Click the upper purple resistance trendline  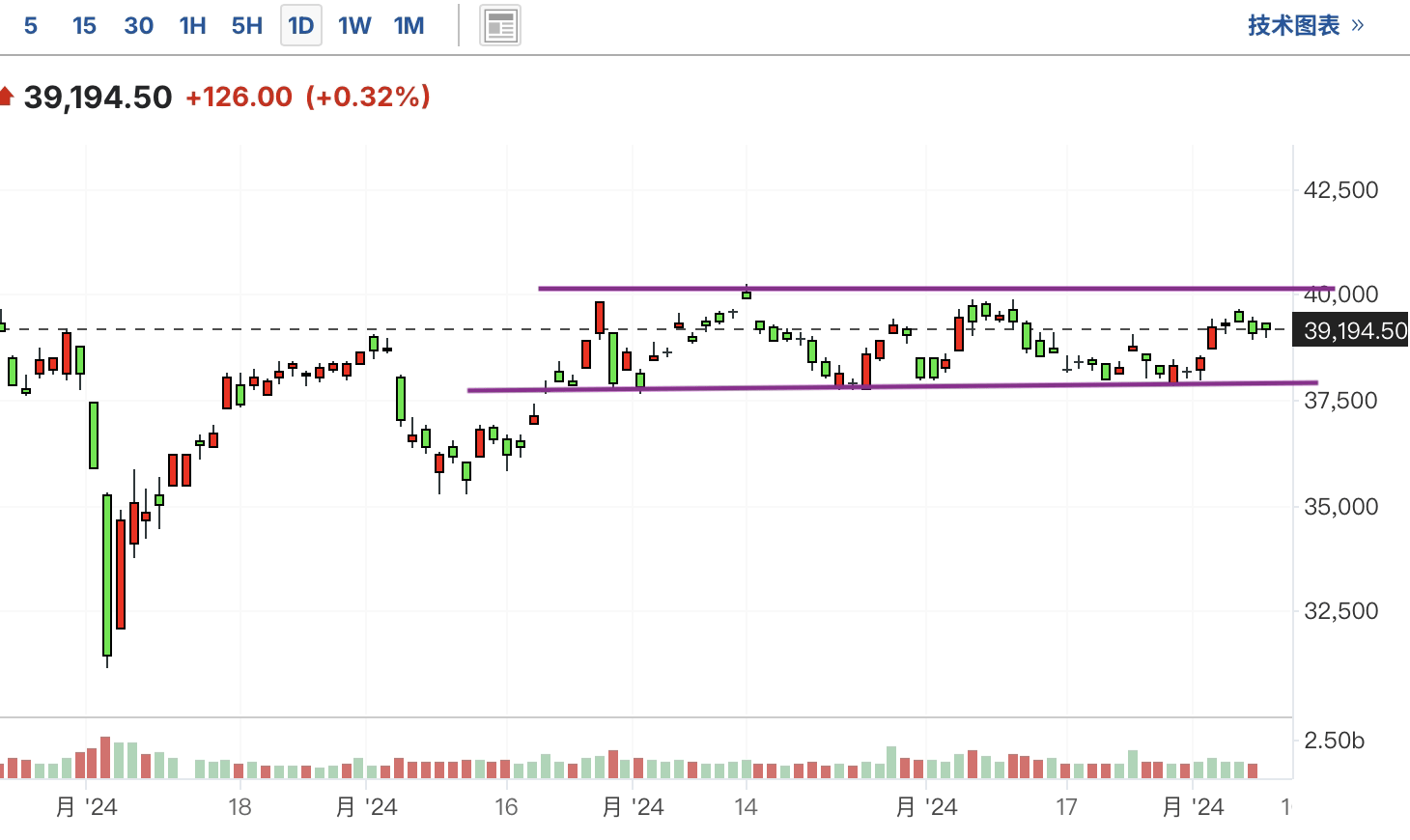tap(935, 288)
